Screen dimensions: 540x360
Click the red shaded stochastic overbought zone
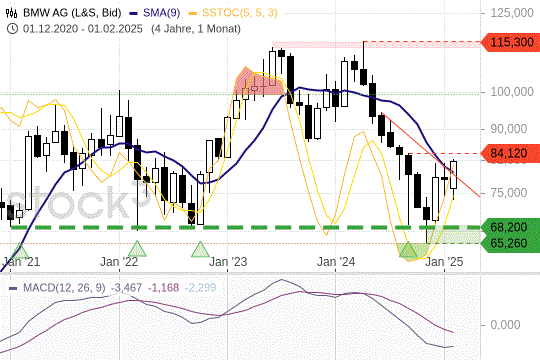[258, 83]
